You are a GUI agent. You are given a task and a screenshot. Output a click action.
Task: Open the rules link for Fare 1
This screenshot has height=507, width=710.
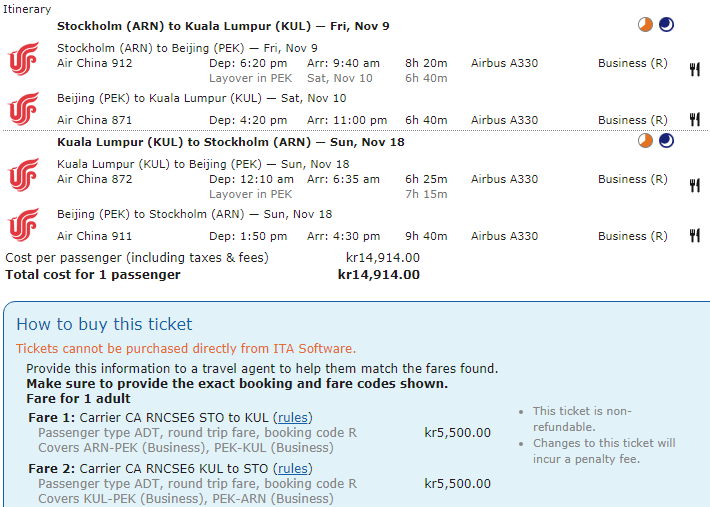[293, 417]
